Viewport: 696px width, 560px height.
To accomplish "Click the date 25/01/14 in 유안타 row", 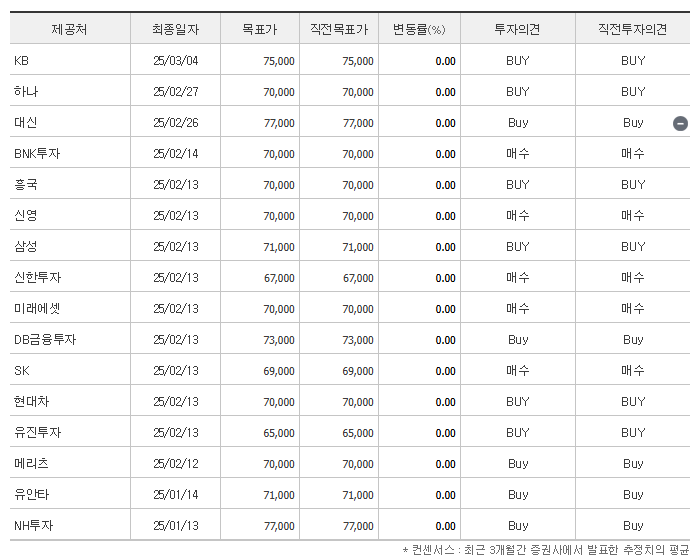I will pyautogui.click(x=176, y=495).
